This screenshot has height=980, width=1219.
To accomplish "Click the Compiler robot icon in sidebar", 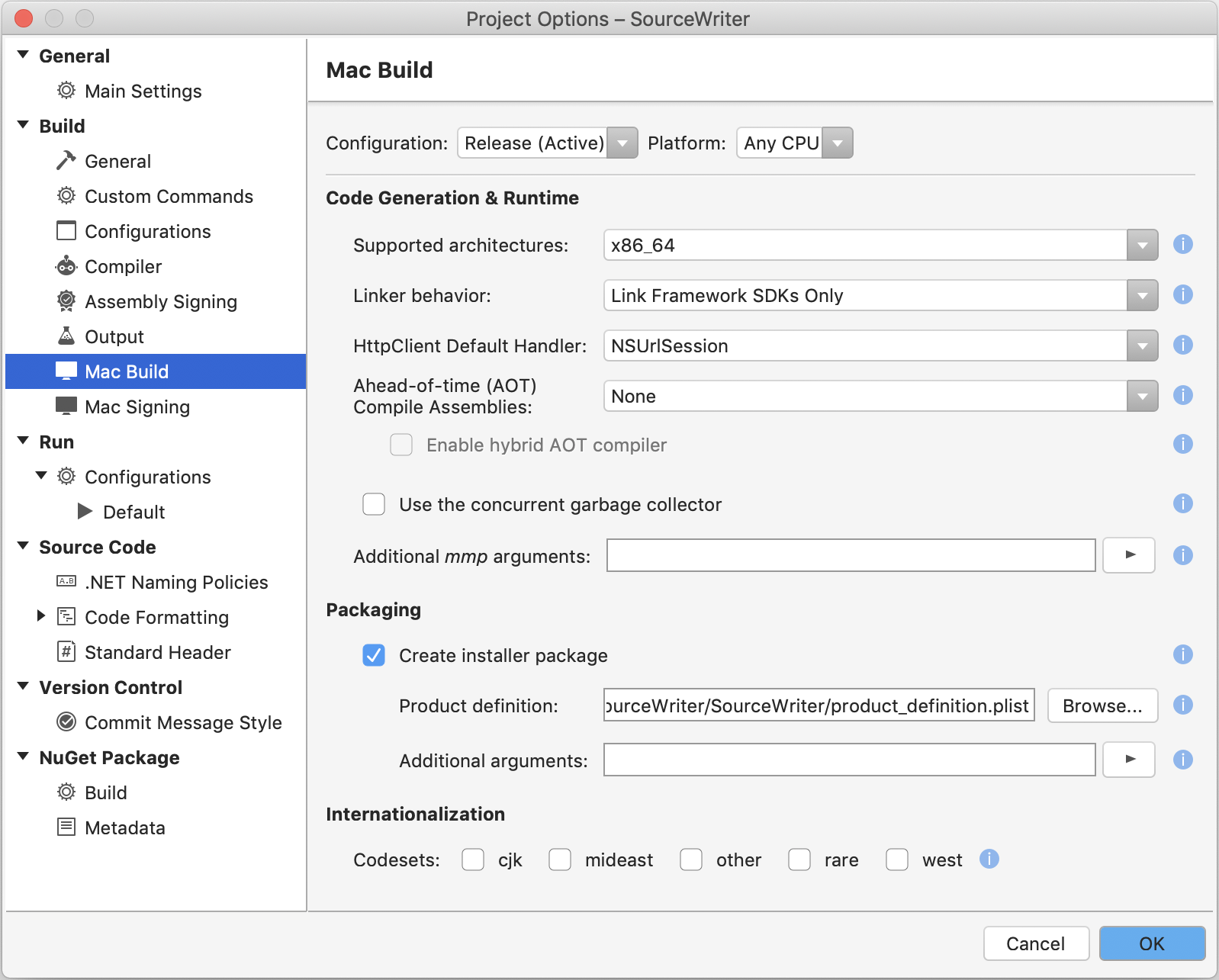I will tap(66, 266).
